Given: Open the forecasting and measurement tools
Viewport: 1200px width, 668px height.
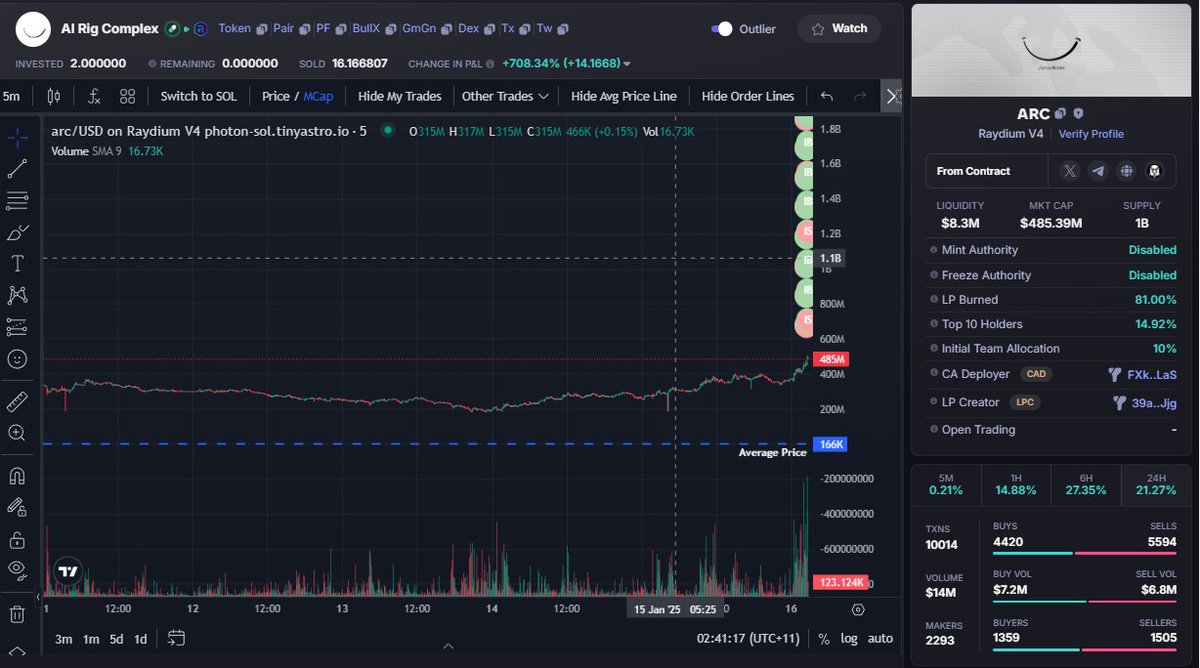Looking at the screenshot, I should tap(17, 327).
